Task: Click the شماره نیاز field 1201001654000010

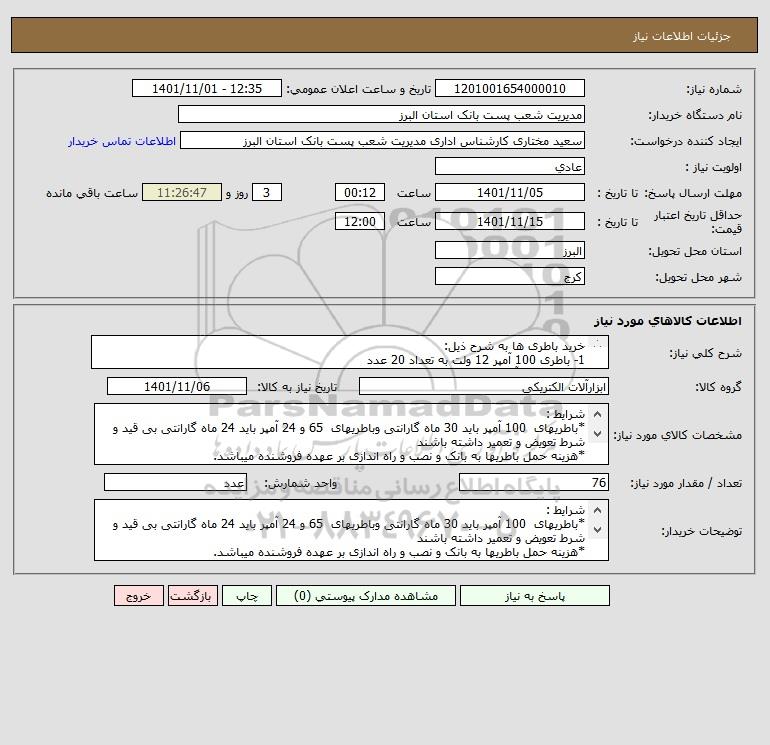Action: tap(510, 88)
